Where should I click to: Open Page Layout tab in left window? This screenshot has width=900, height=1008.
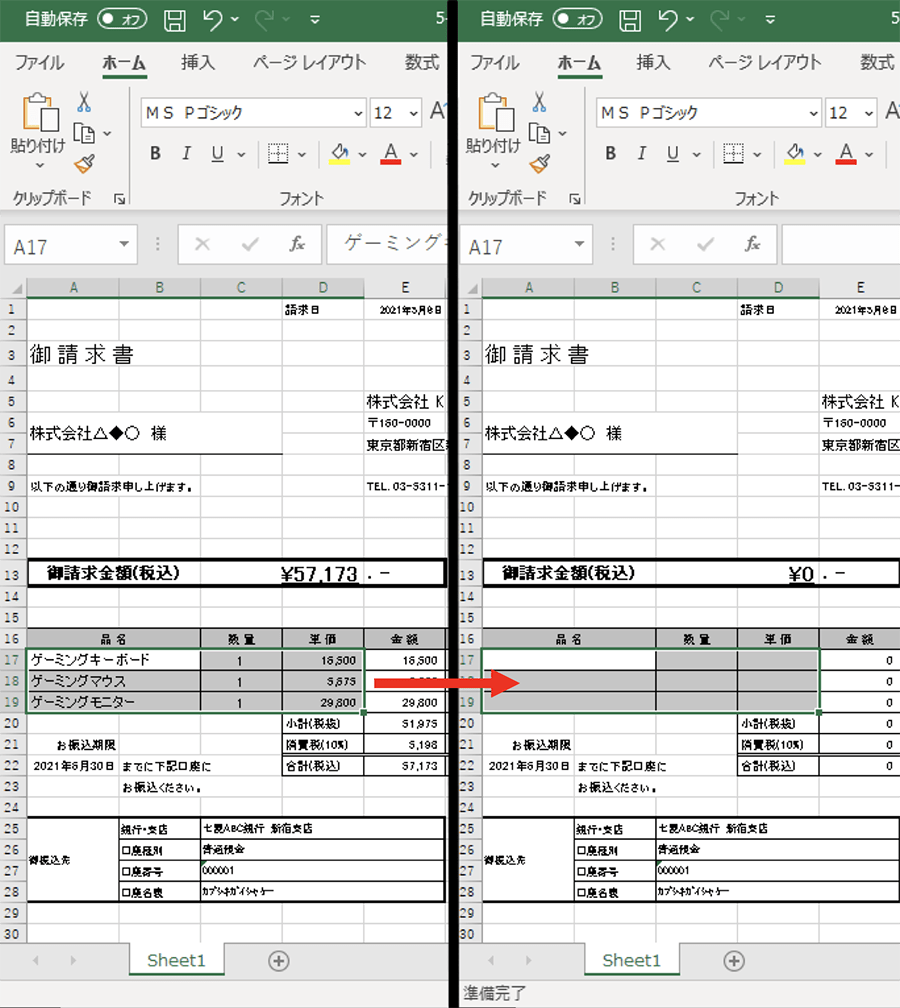click(x=309, y=62)
